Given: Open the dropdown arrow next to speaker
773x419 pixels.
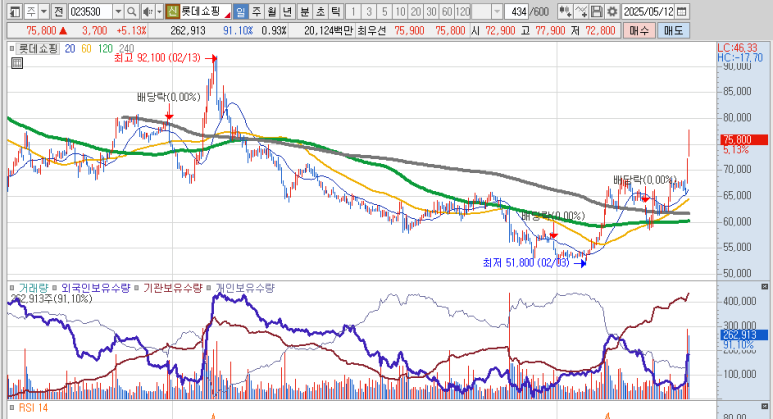Looking at the screenshot, I should (159, 11).
